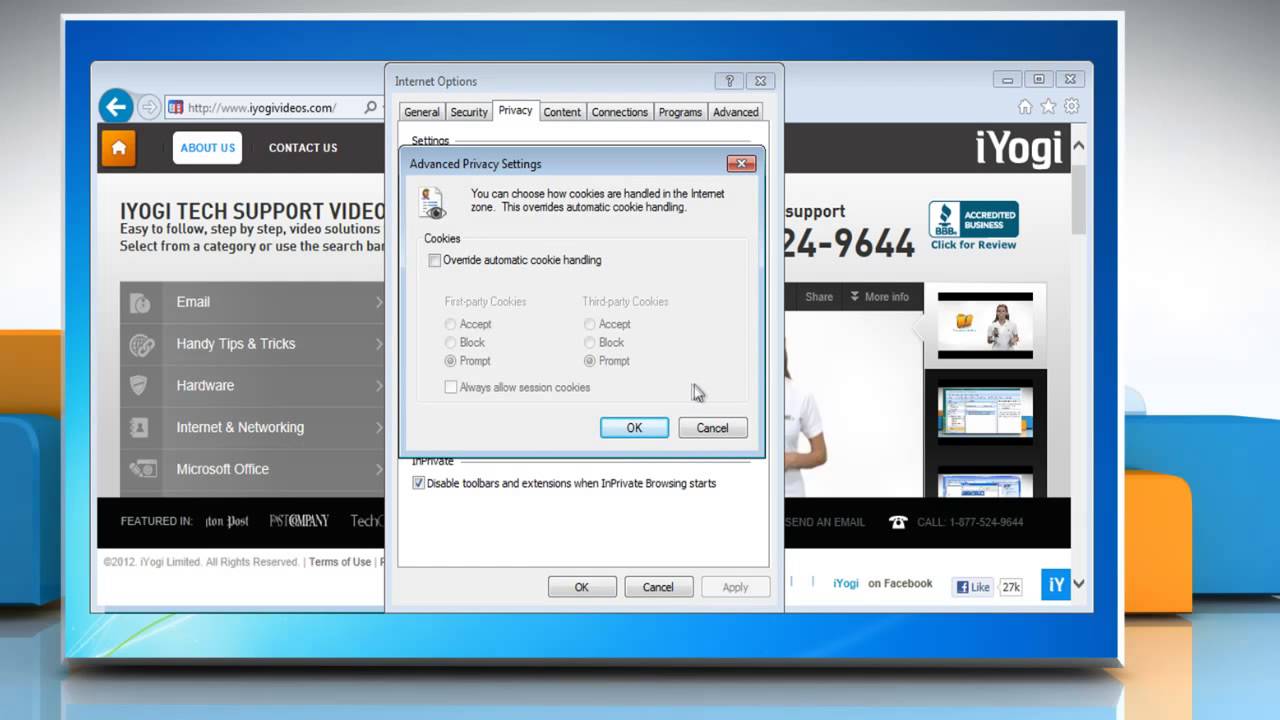Expand More info under the video
The image size is (1280, 720).
[879, 297]
